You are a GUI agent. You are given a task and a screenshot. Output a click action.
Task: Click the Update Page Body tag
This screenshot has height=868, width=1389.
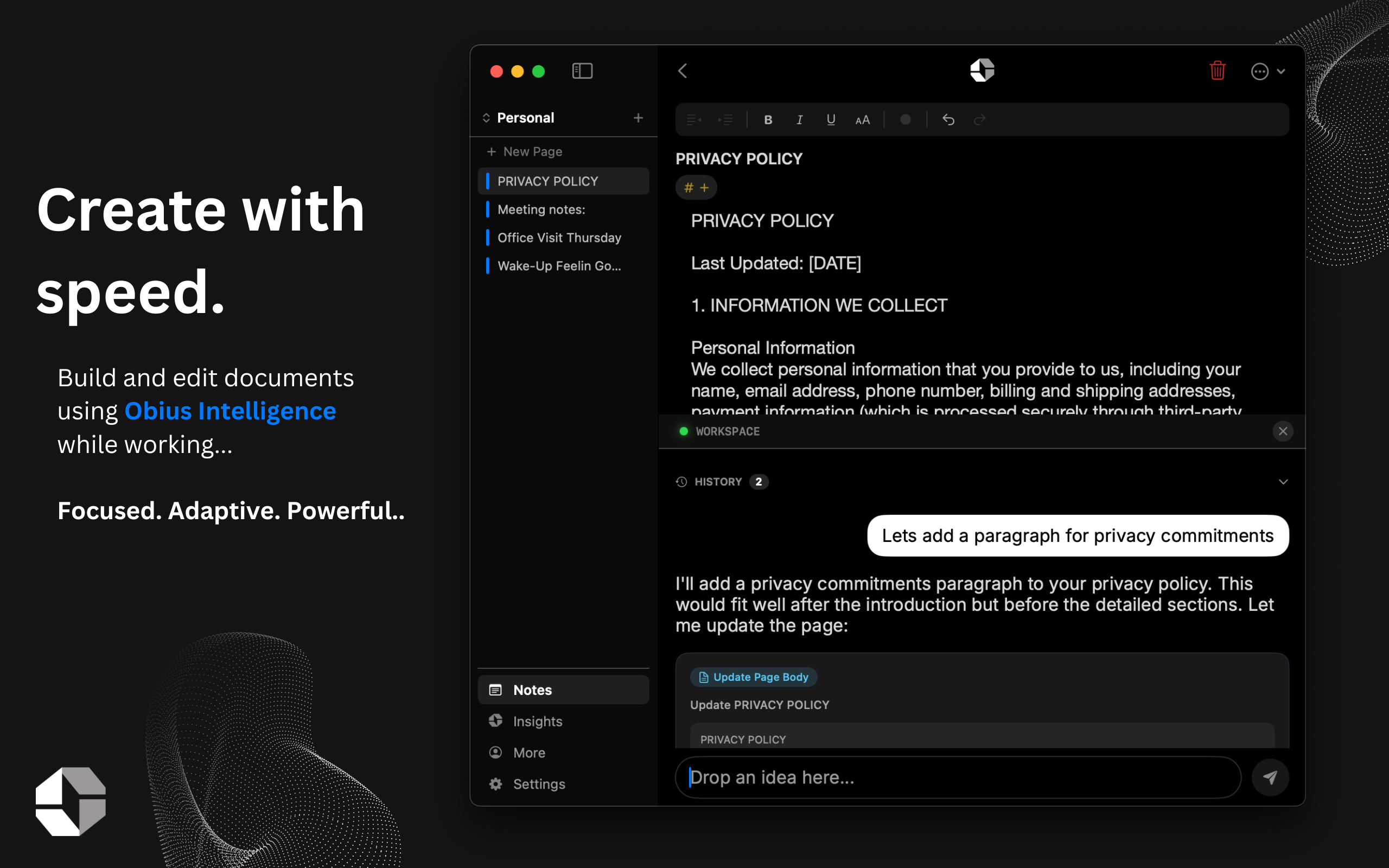coord(754,677)
